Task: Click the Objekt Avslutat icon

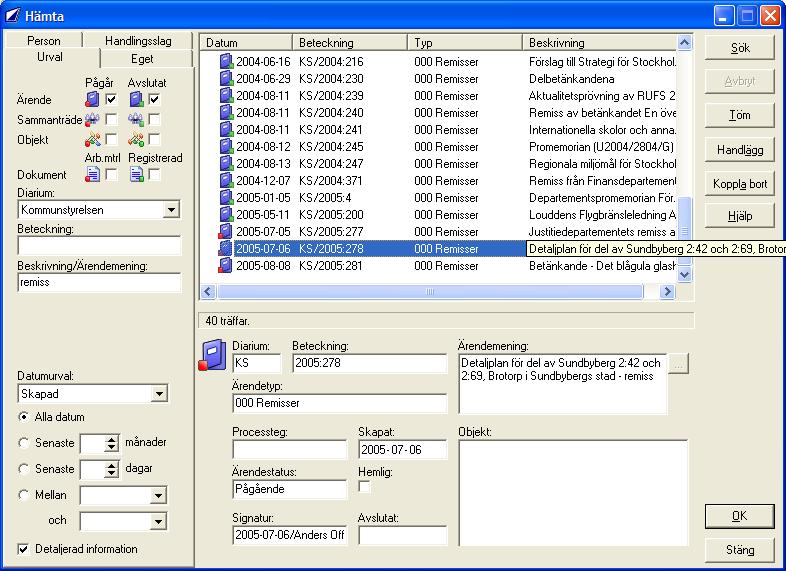Action: 136,139
